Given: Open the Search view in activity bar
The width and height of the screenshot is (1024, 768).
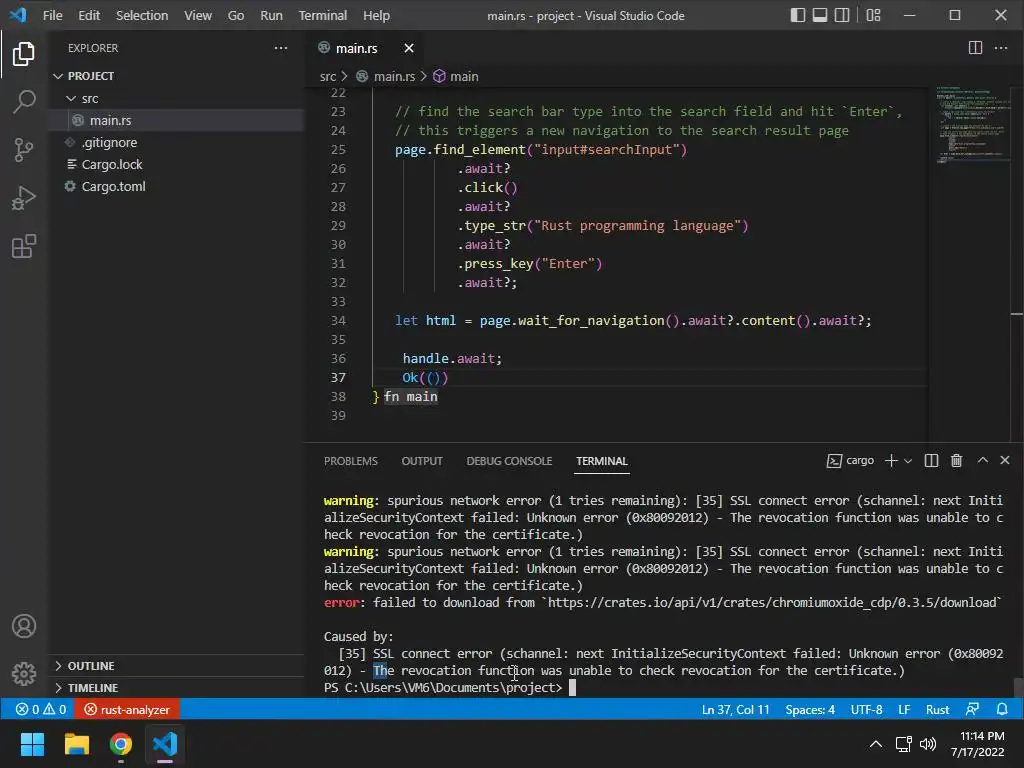Looking at the screenshot, I should (24, 101).
